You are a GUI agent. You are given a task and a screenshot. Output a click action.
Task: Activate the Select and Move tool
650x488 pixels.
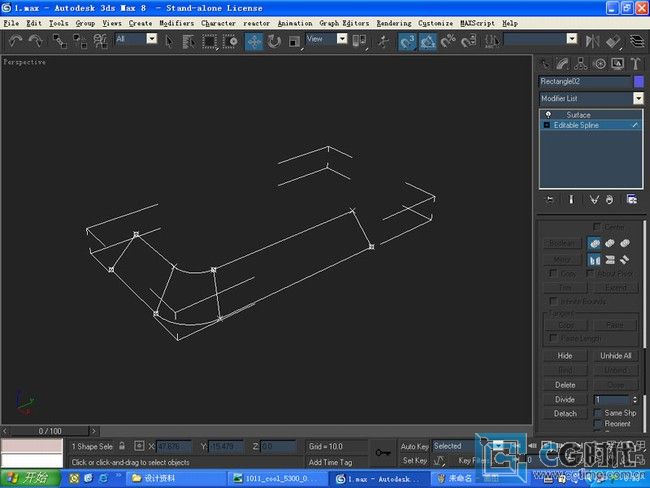[254, 41]
